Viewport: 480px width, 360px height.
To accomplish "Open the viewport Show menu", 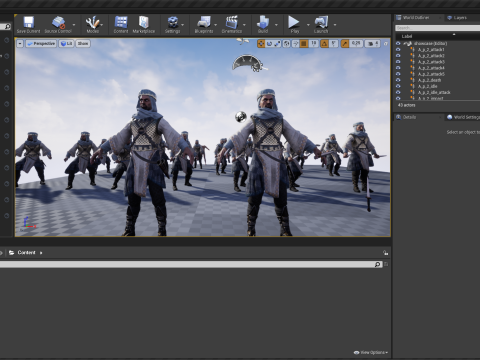I will click(83, 44).
